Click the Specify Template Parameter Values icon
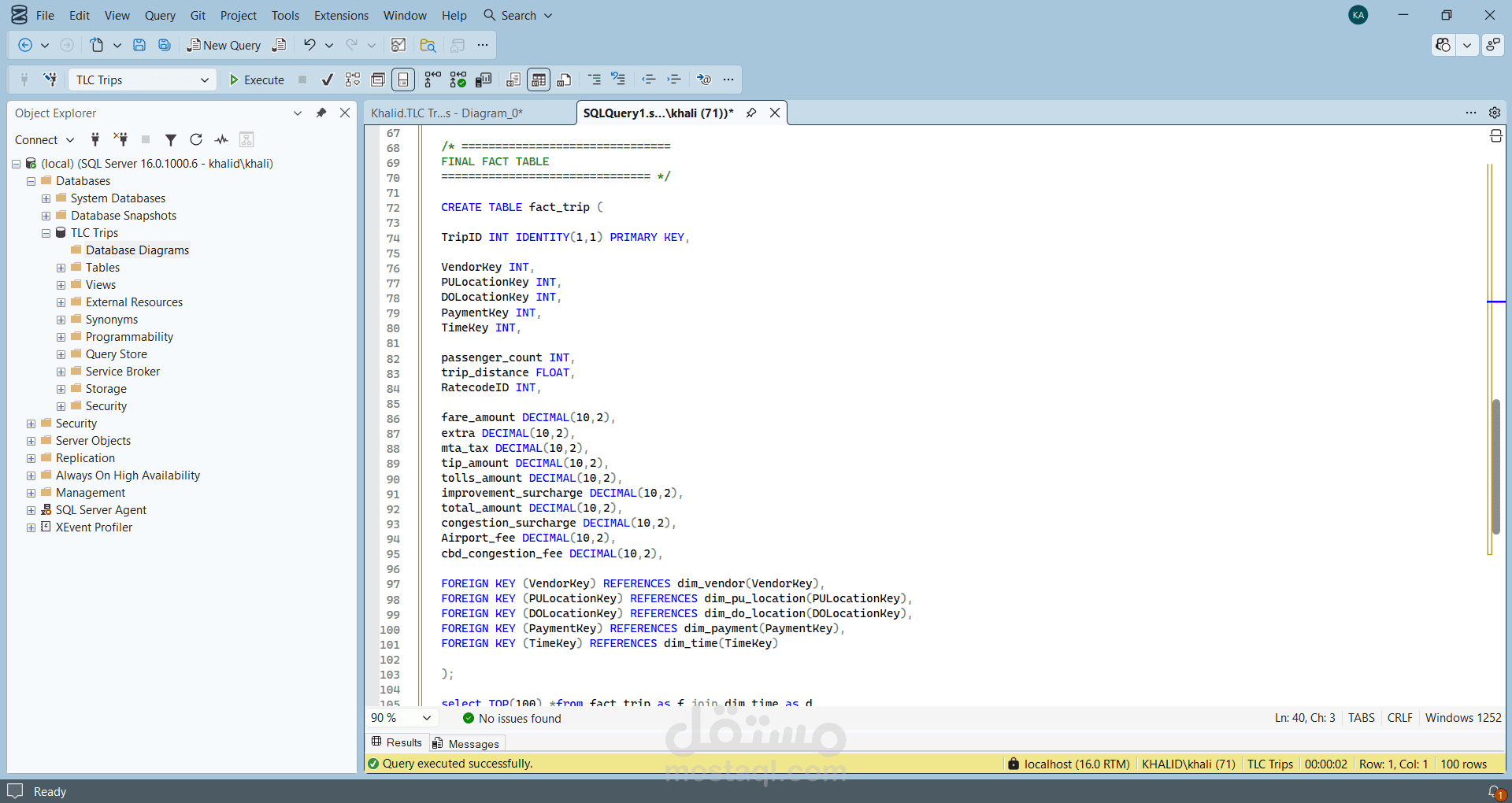This screenshot has width=1512, height=803. click(704, 80)
